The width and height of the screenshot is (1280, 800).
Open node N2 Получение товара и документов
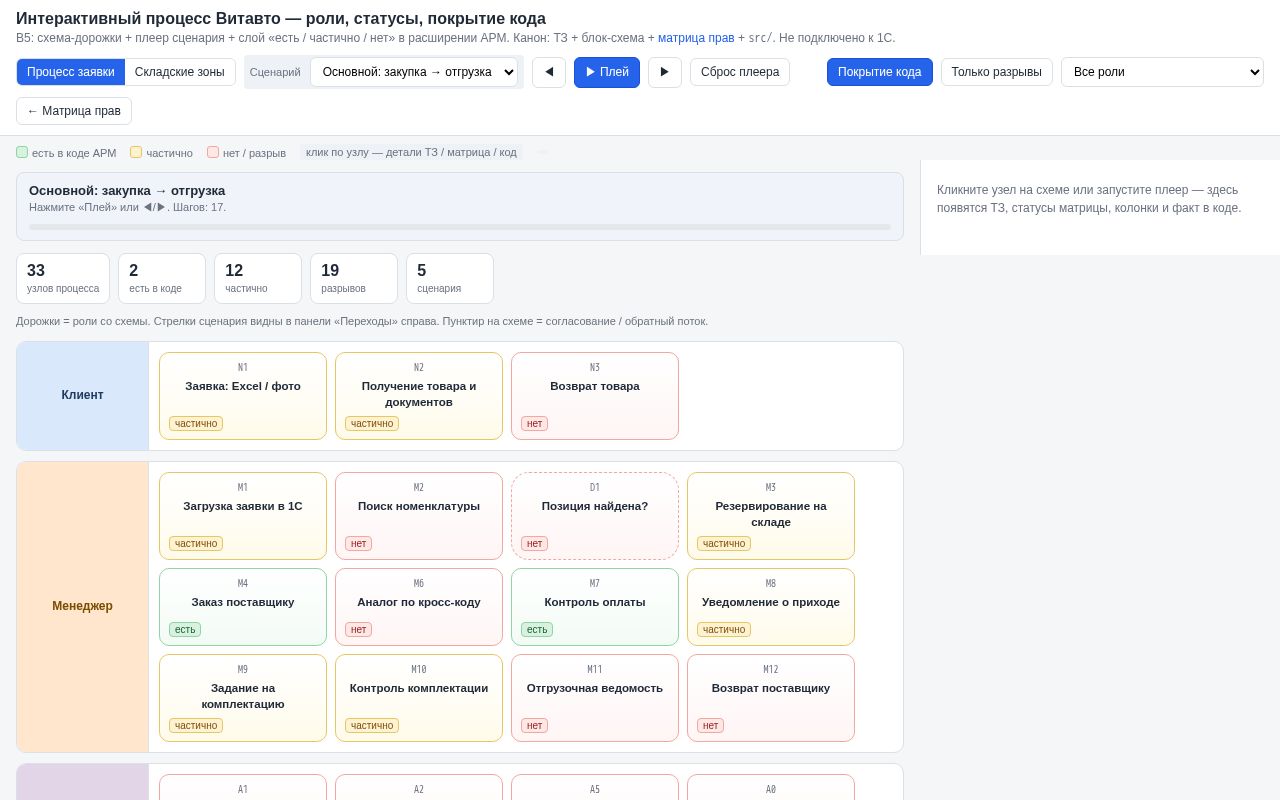tap(419, 396)
